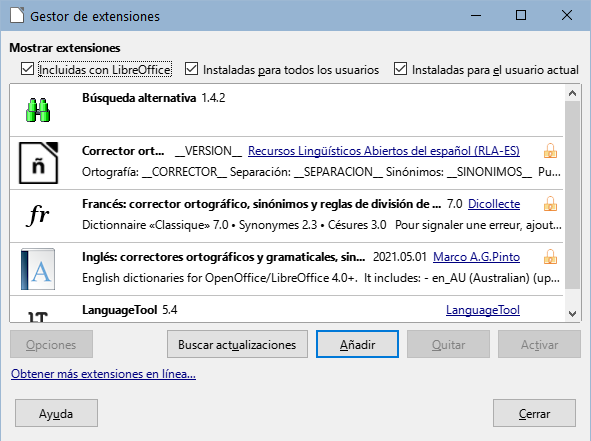Click English dictionaries for OpenOffice description

click(x=321, y=278)
